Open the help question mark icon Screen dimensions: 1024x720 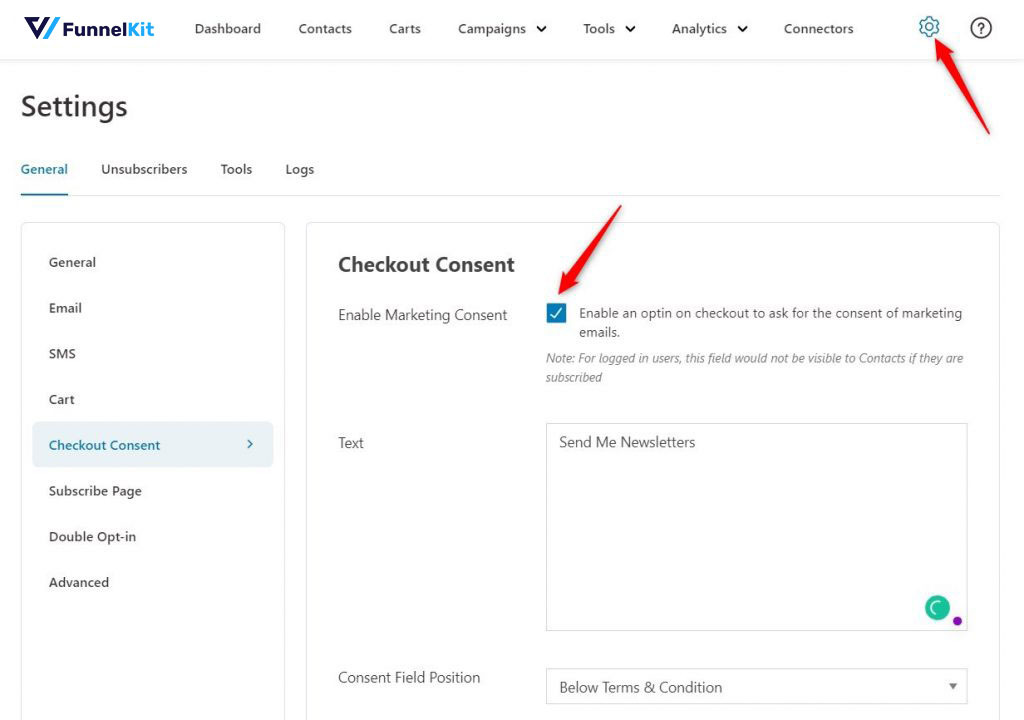980,28
